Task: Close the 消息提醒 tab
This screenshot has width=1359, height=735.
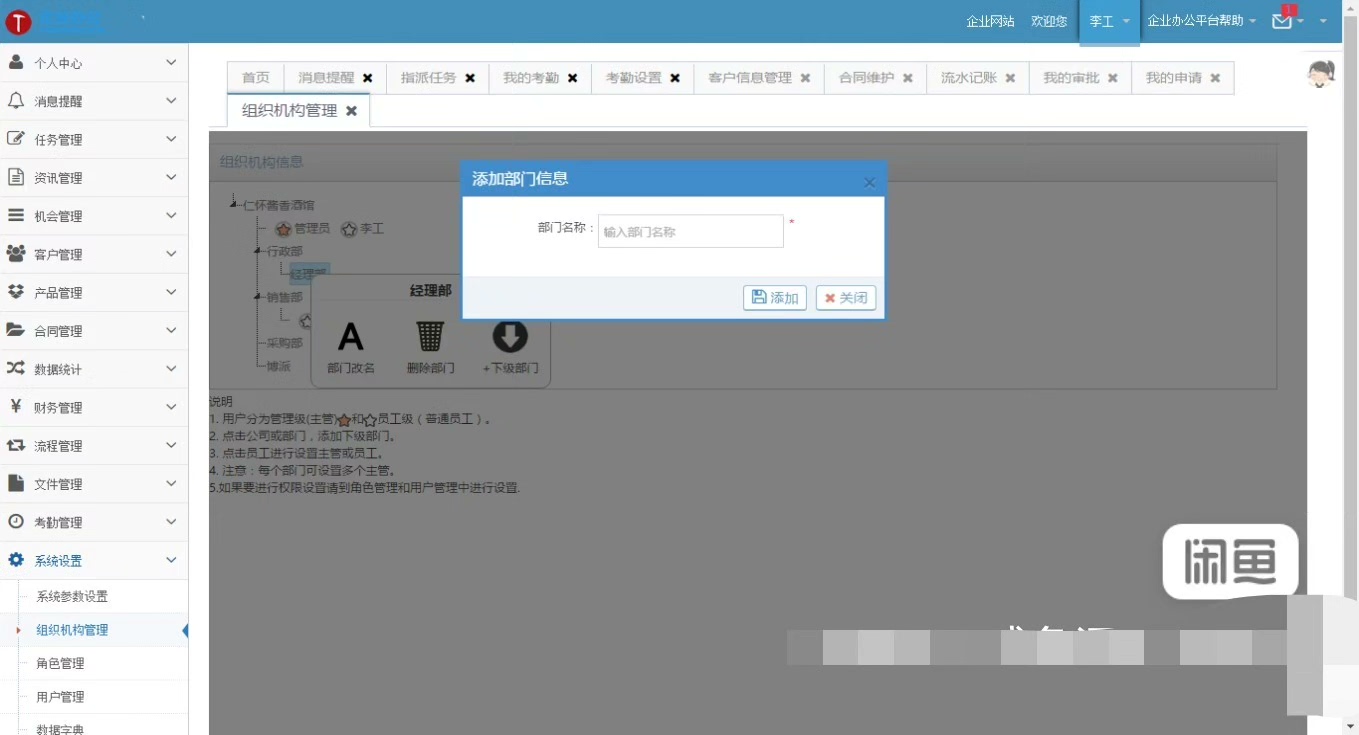Action: (368, 78)
